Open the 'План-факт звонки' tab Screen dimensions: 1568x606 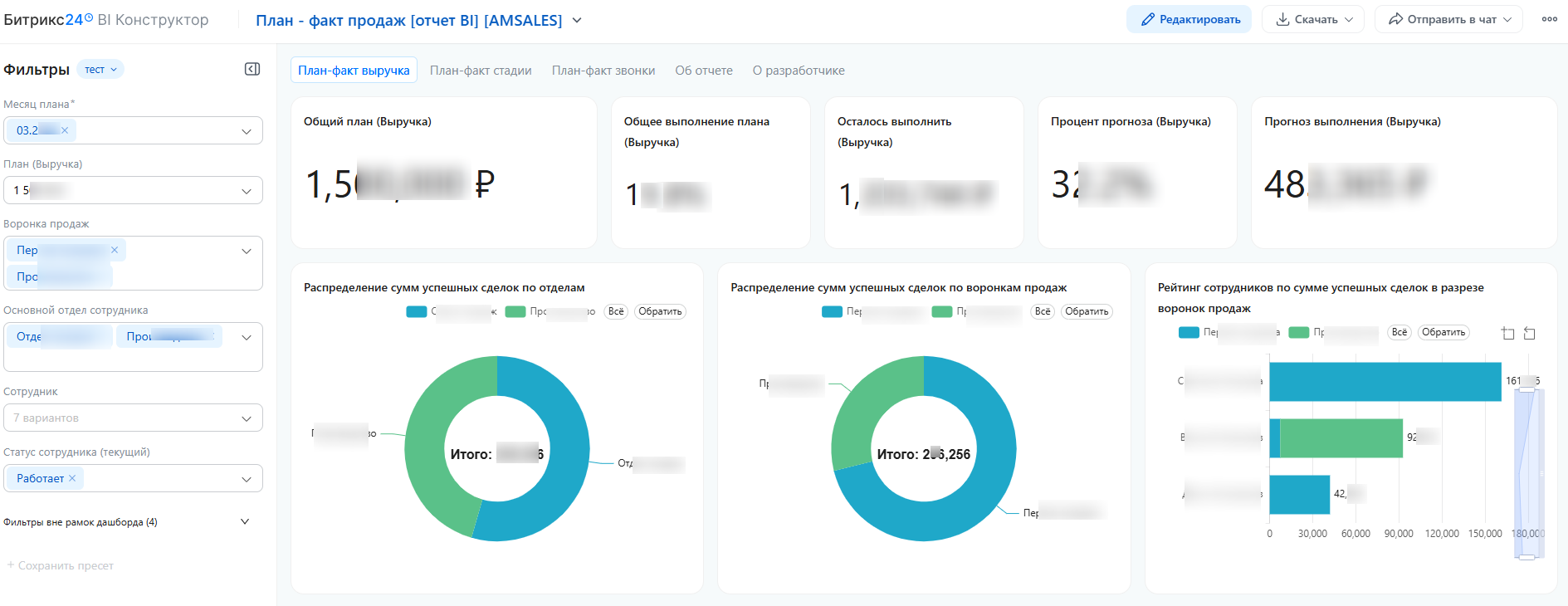point(603,71)
